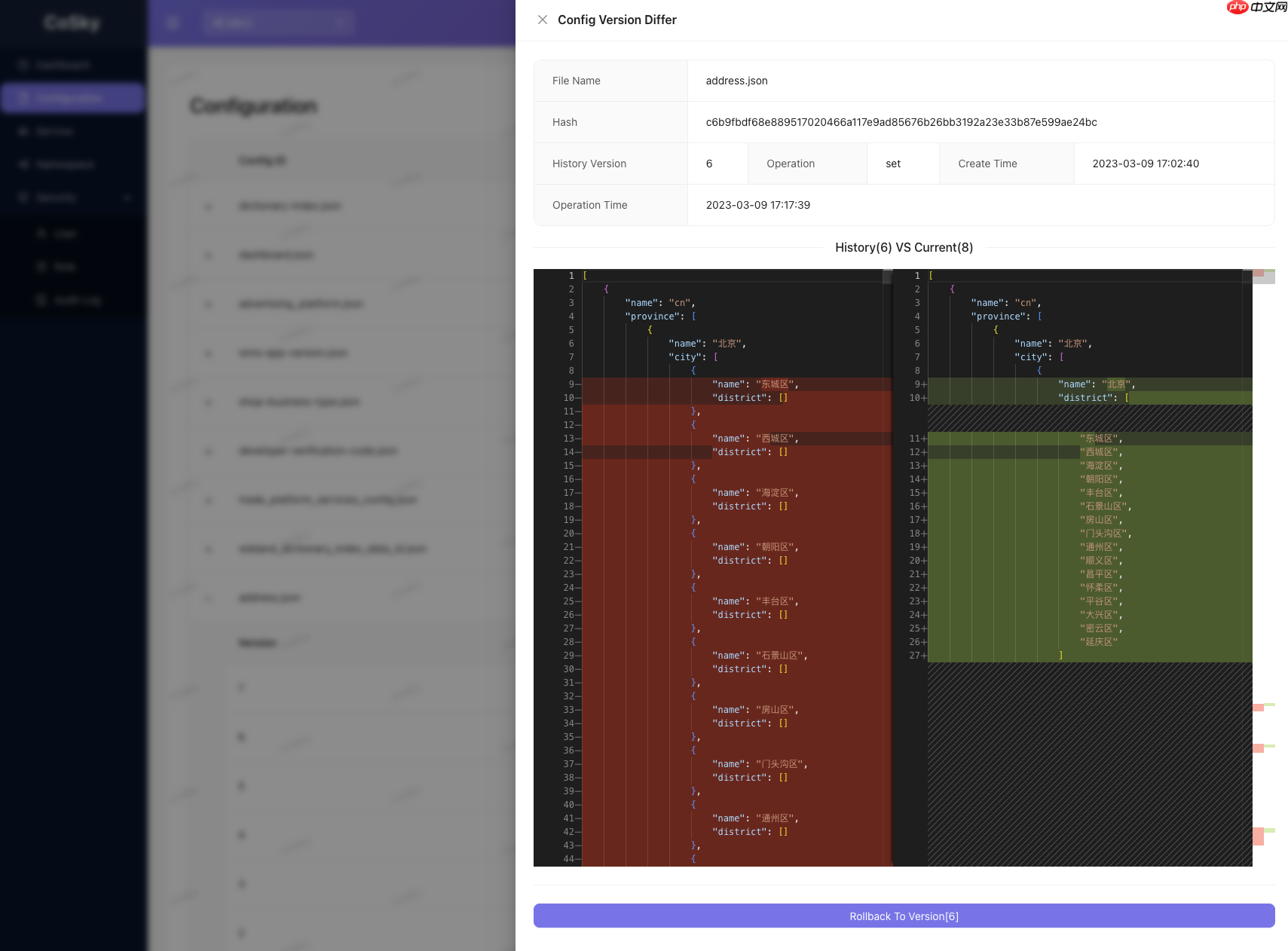
Task: Expand the address.json config entry
Action: (209, 598)
